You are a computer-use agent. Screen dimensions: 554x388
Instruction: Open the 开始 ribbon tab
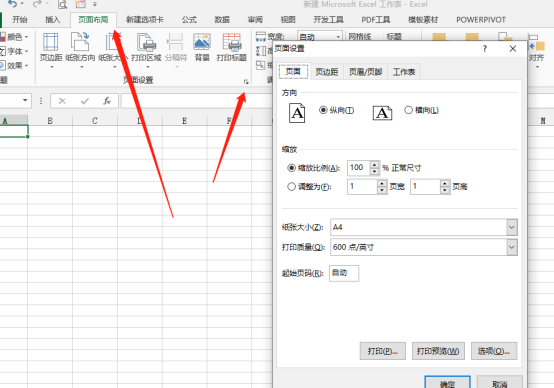(x=19, y=20)
